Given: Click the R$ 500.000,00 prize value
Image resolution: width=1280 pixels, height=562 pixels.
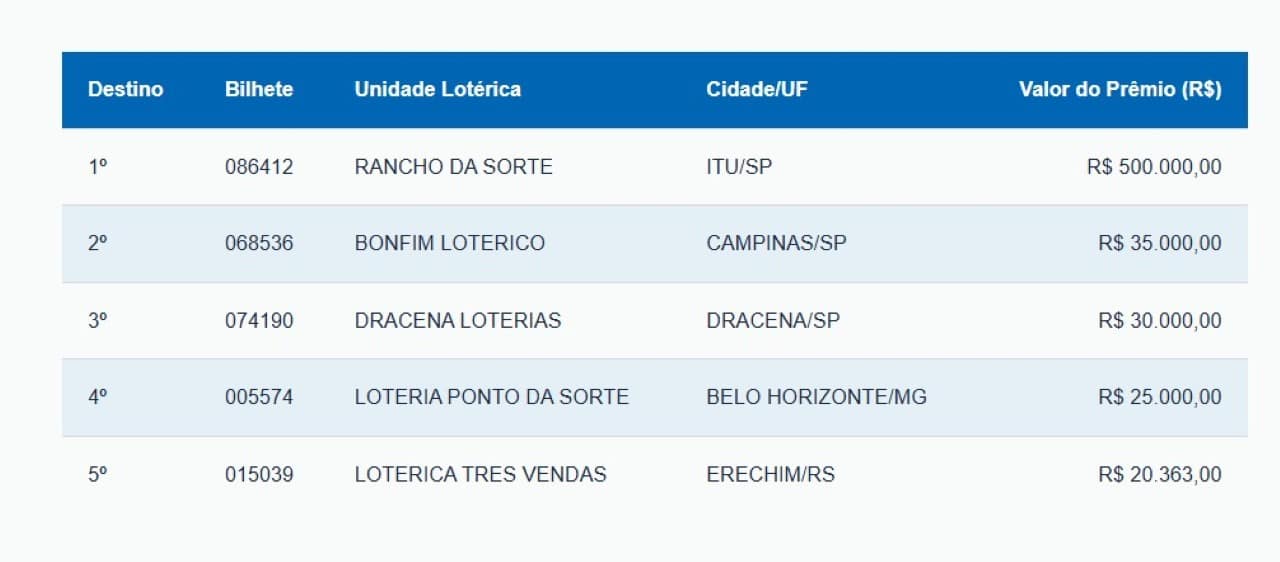Looking at the screenshot, I should tap(1154, 167).
